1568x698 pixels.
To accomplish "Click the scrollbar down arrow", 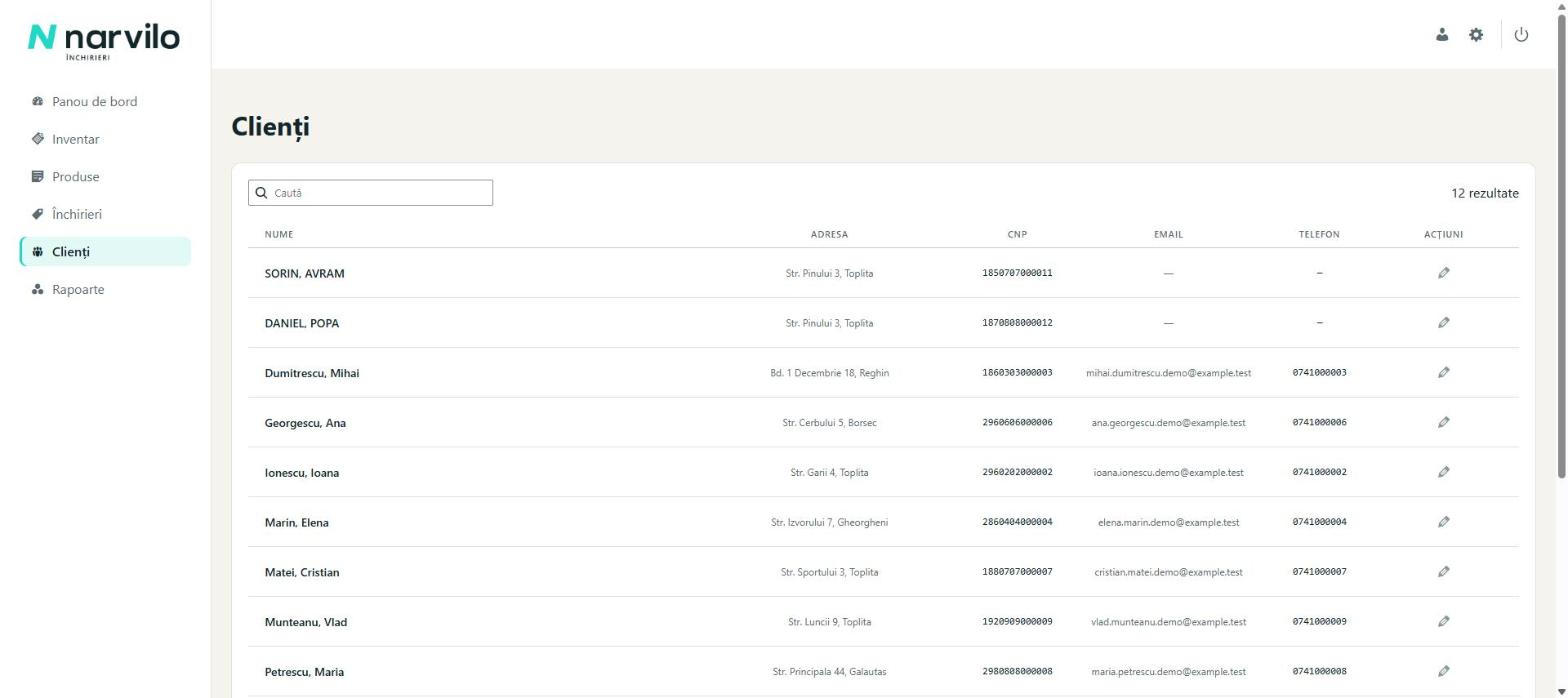I will click(x=1562, y=691).
